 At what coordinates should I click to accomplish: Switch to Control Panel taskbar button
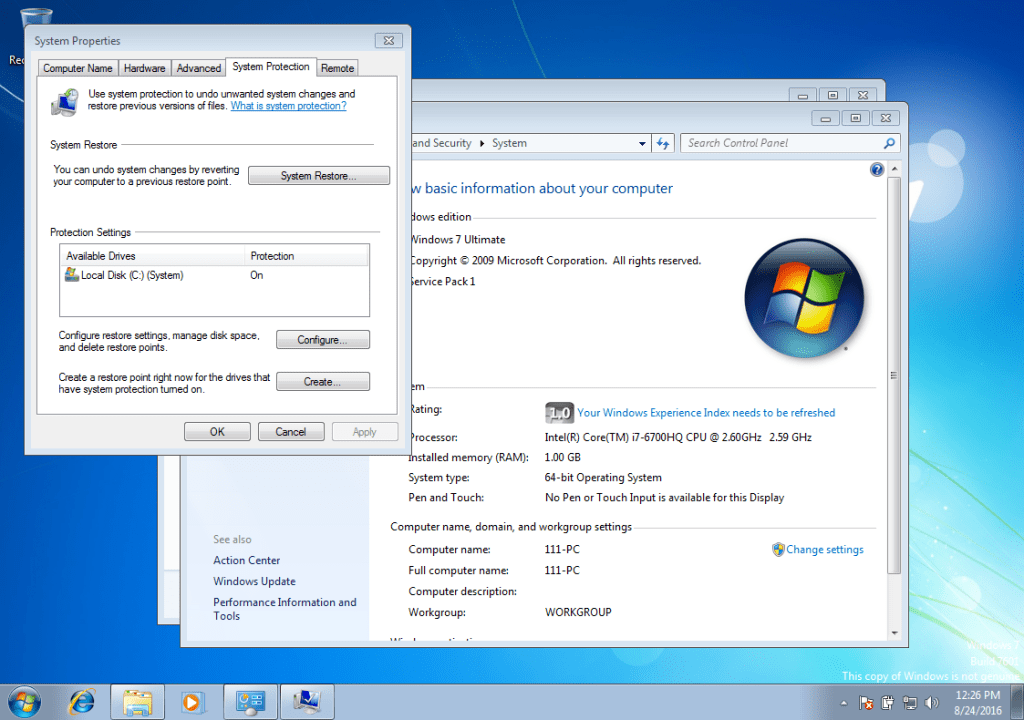[x=251, y=702]
